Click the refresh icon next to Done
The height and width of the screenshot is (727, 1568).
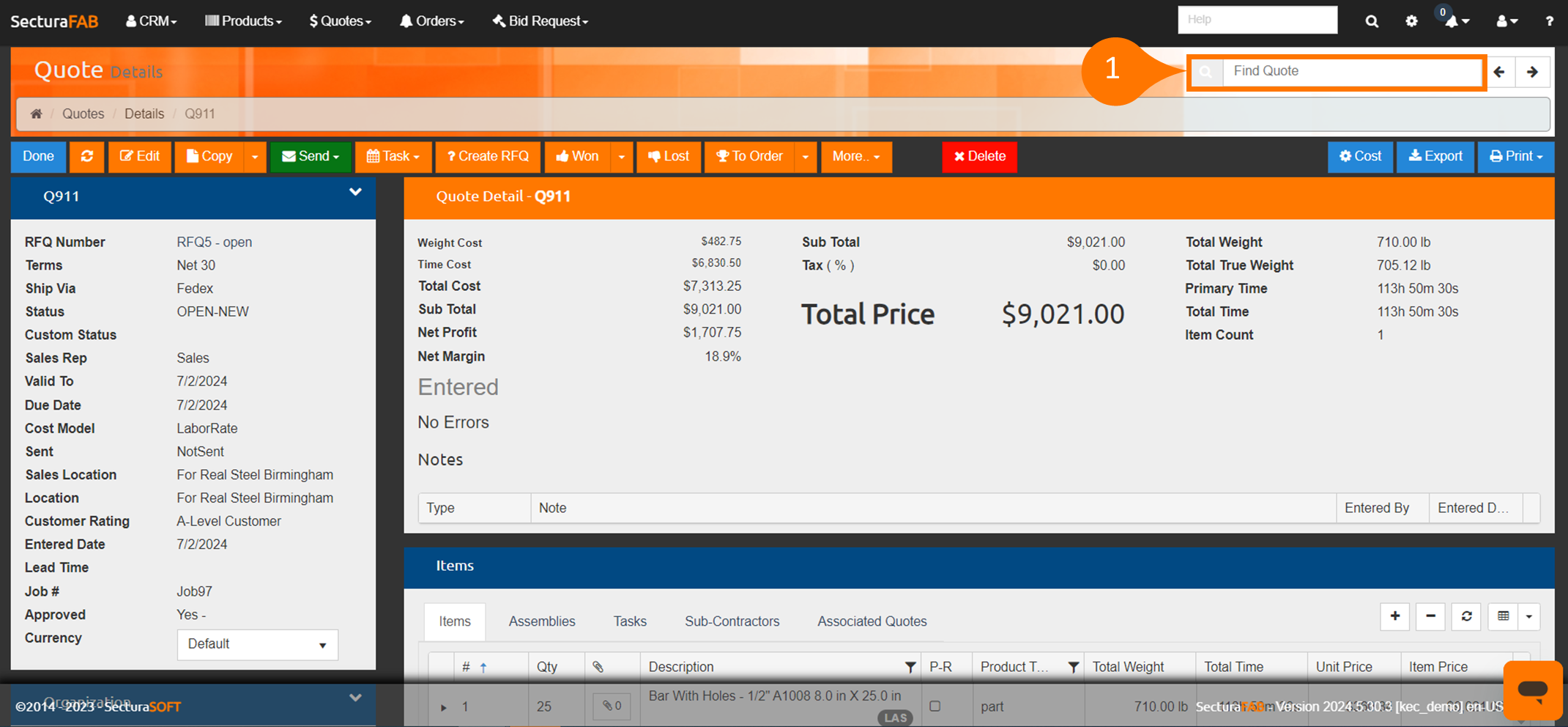point(87,157)
